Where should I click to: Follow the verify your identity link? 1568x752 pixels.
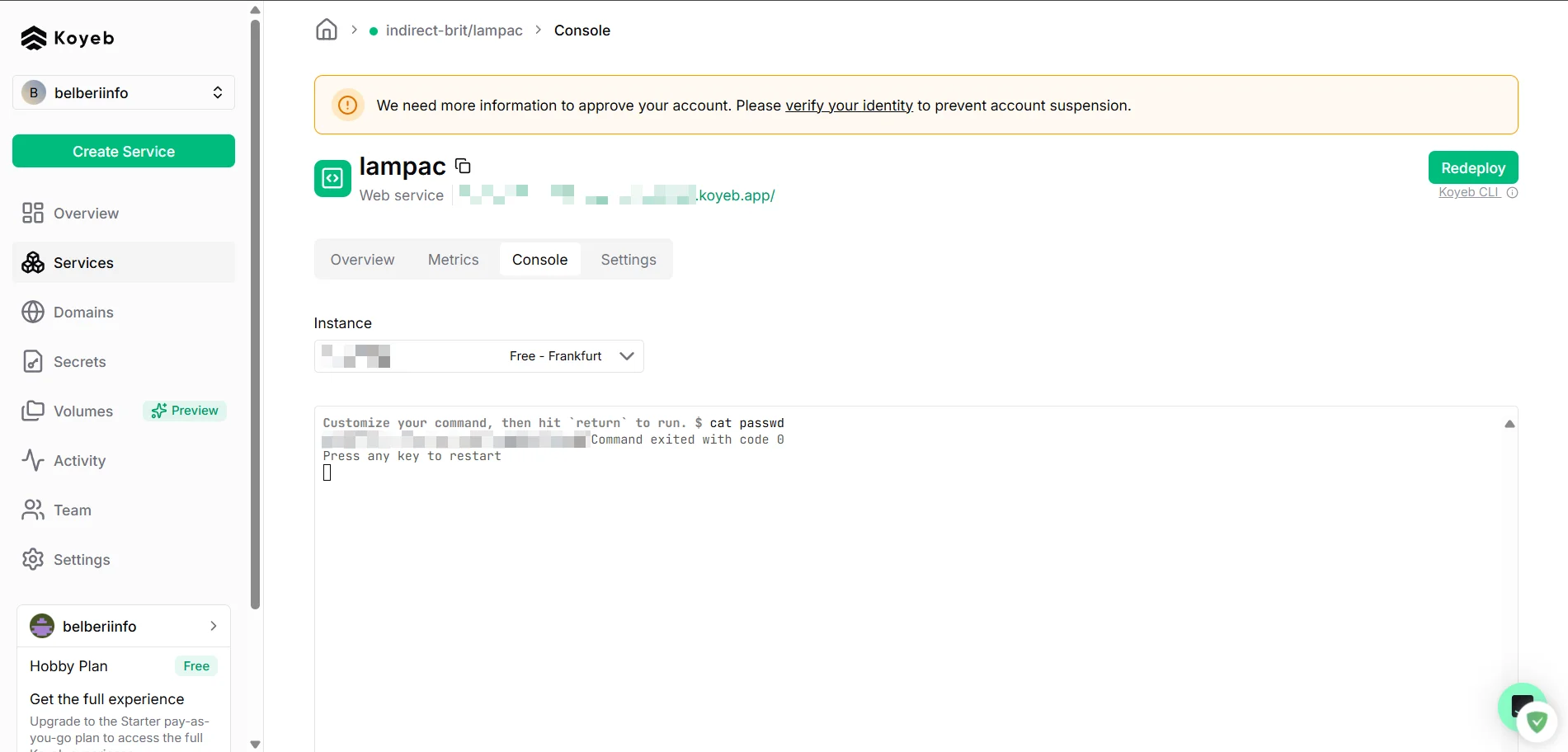pos(849,106)
